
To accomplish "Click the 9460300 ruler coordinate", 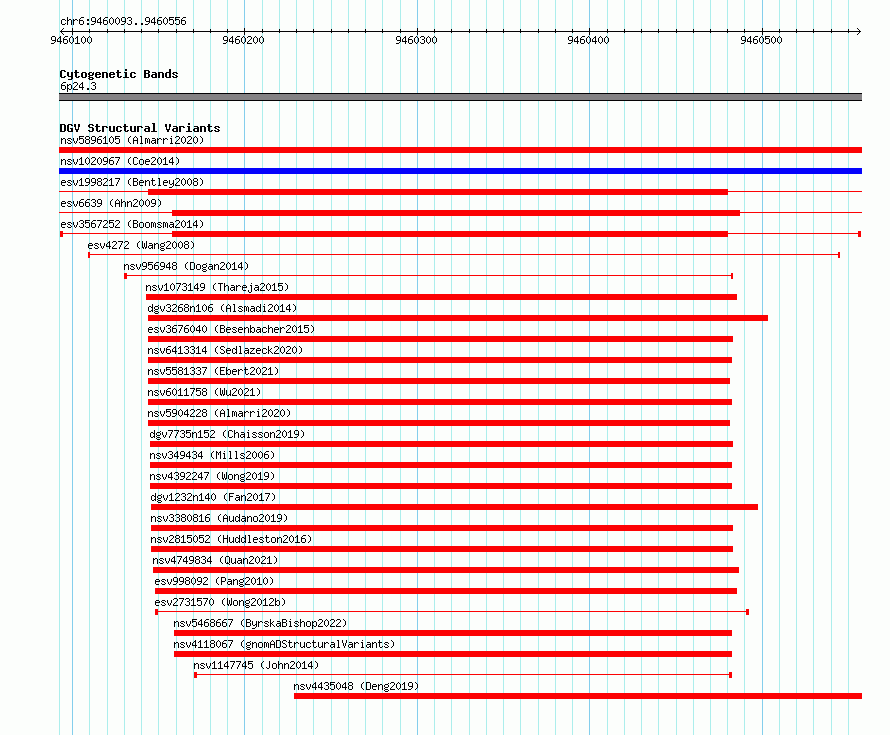I will click(416, 40).
